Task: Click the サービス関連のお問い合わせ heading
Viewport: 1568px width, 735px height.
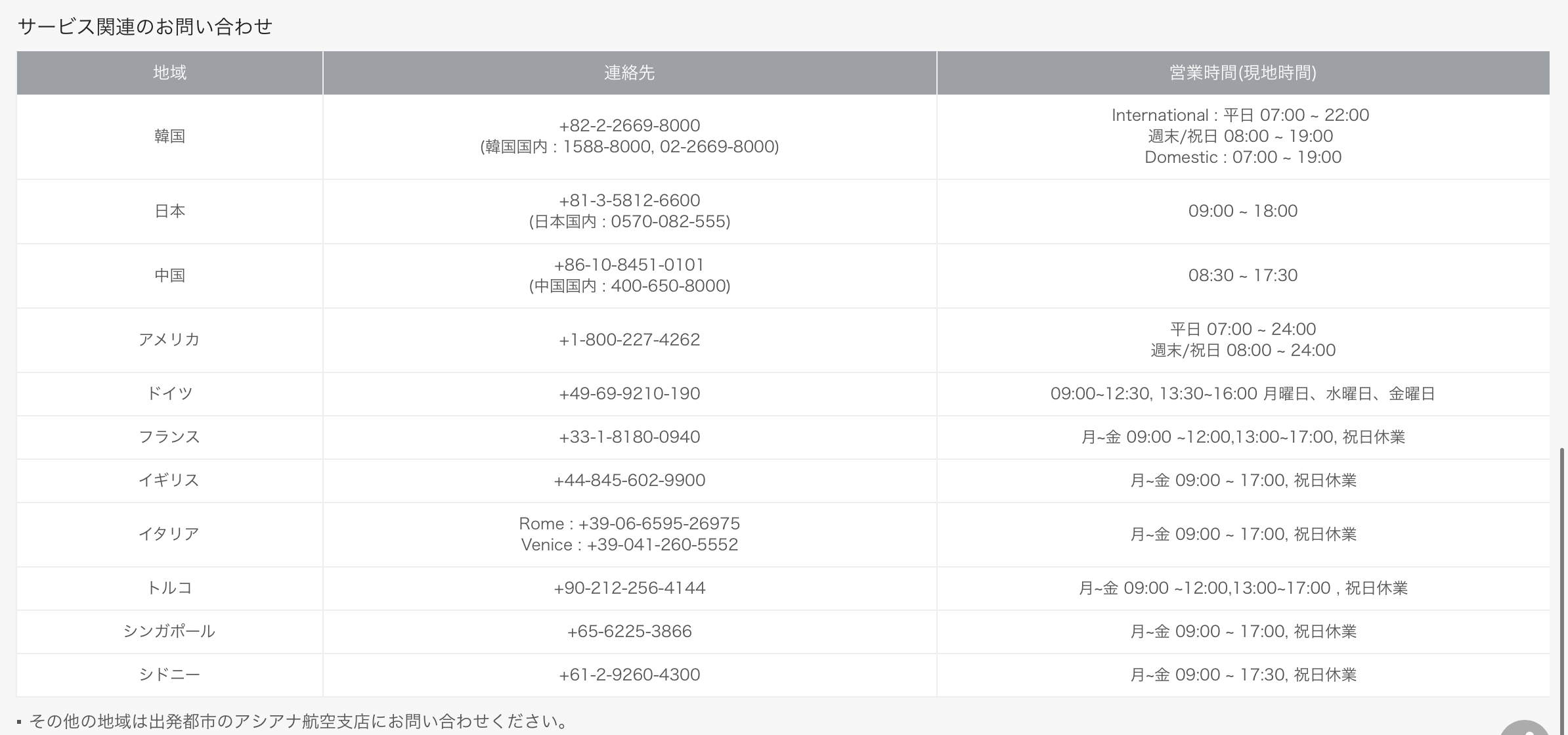Action: 144,26
